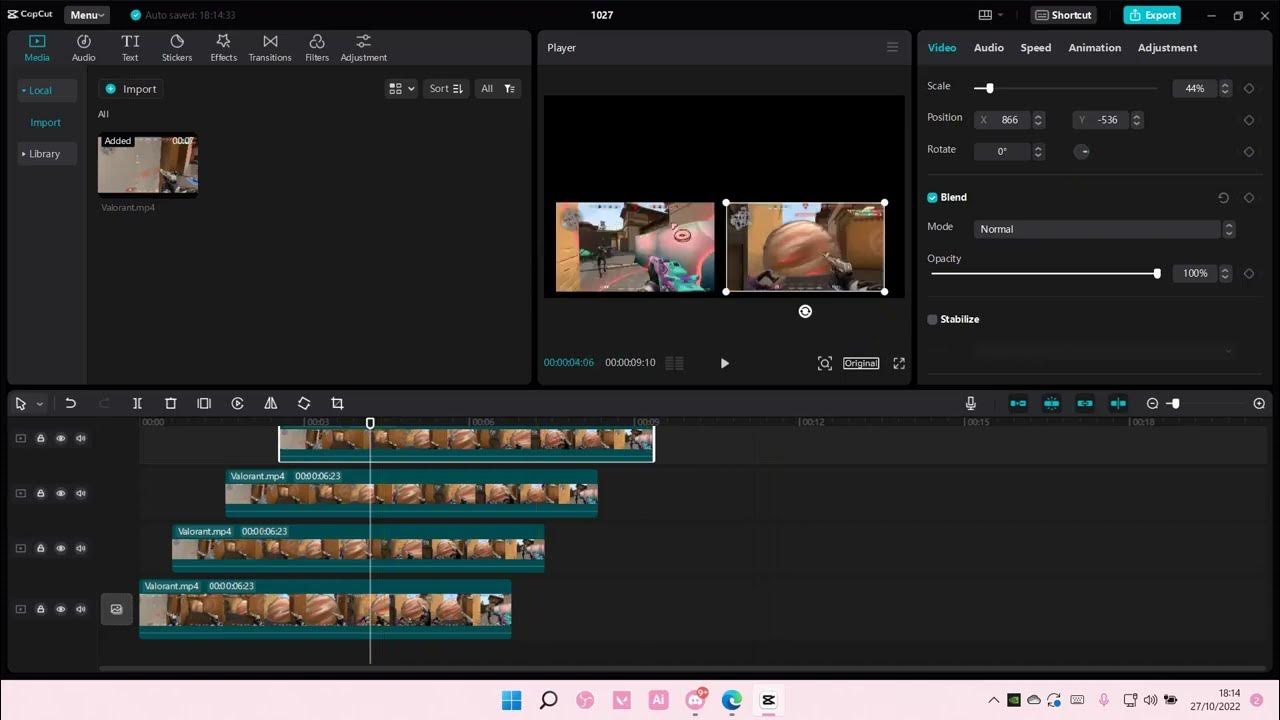1280x720 pixels.
Task: Open the Filters tab
Action: [317, 47]
